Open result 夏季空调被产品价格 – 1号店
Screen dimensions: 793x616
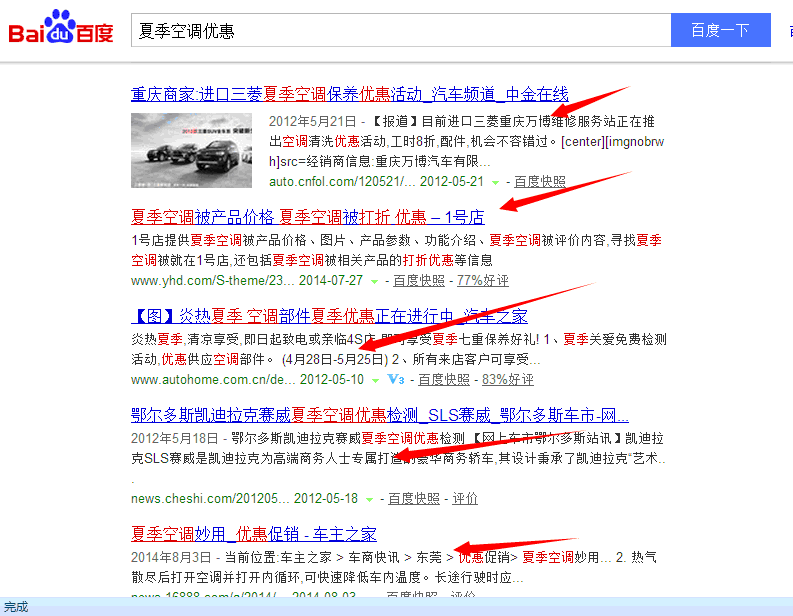[307, 217]
